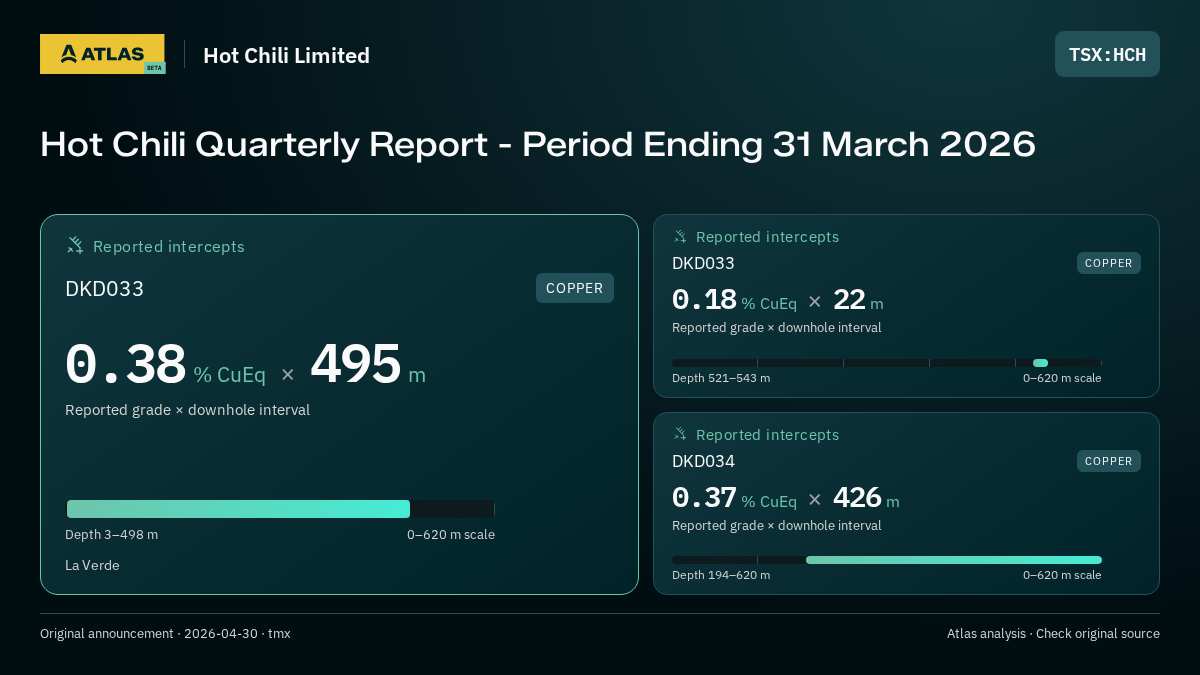Click the drill icon in the large DKD033 card
The height and width of the screenshot is (675, 1200).
pyautogui.click(x=75, y=245)
